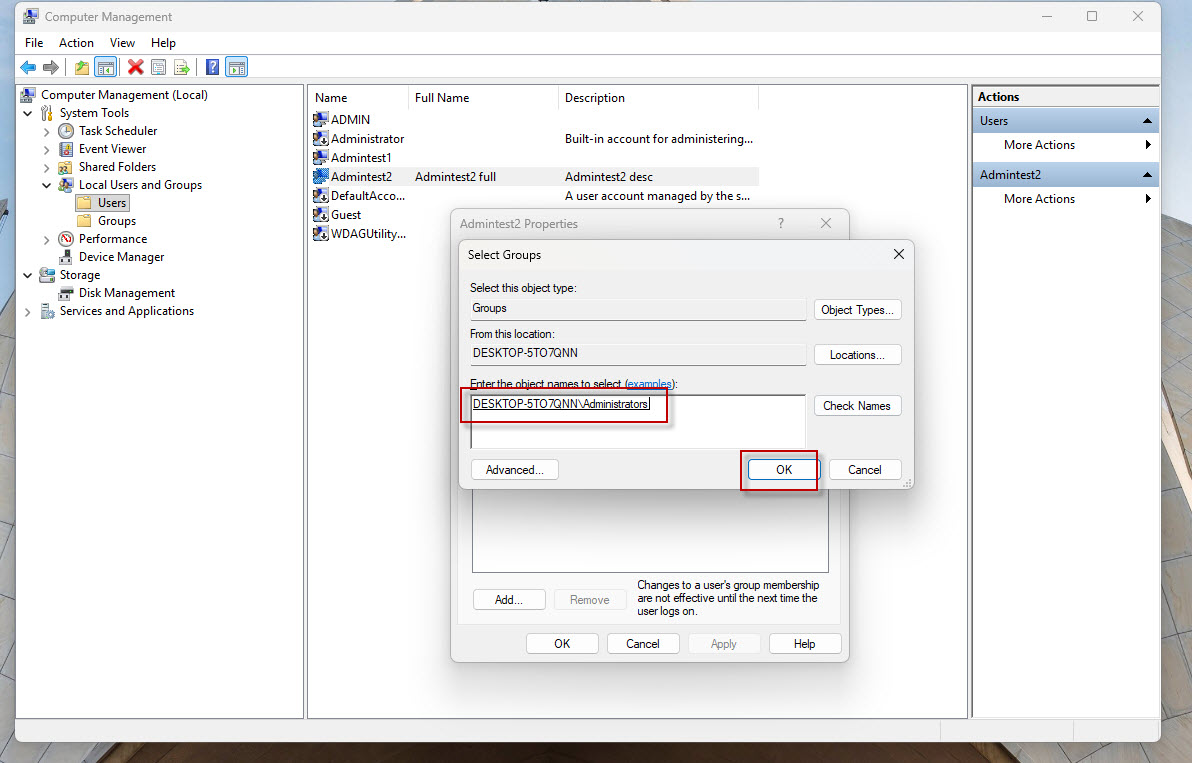
Task: Expand the Performance node
Action: click(x=46, y=239)
